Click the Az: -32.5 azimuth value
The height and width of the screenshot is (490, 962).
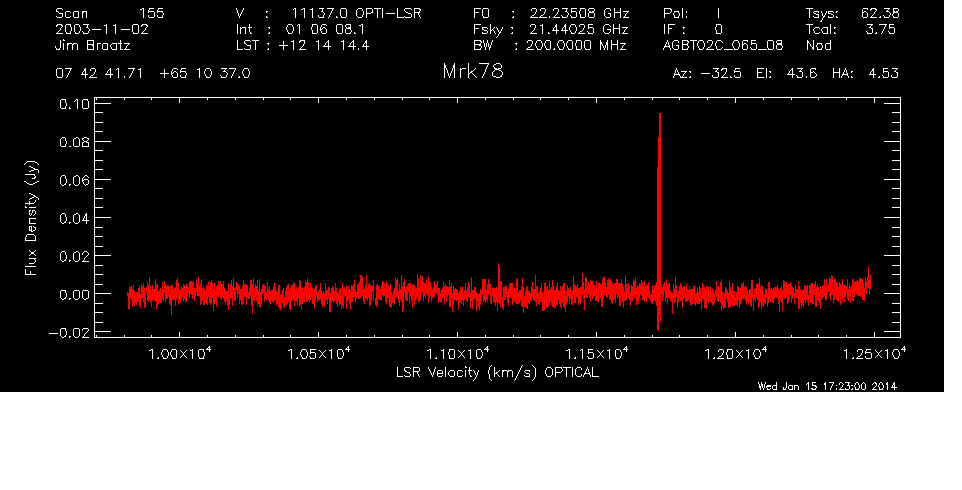[707, 74]
